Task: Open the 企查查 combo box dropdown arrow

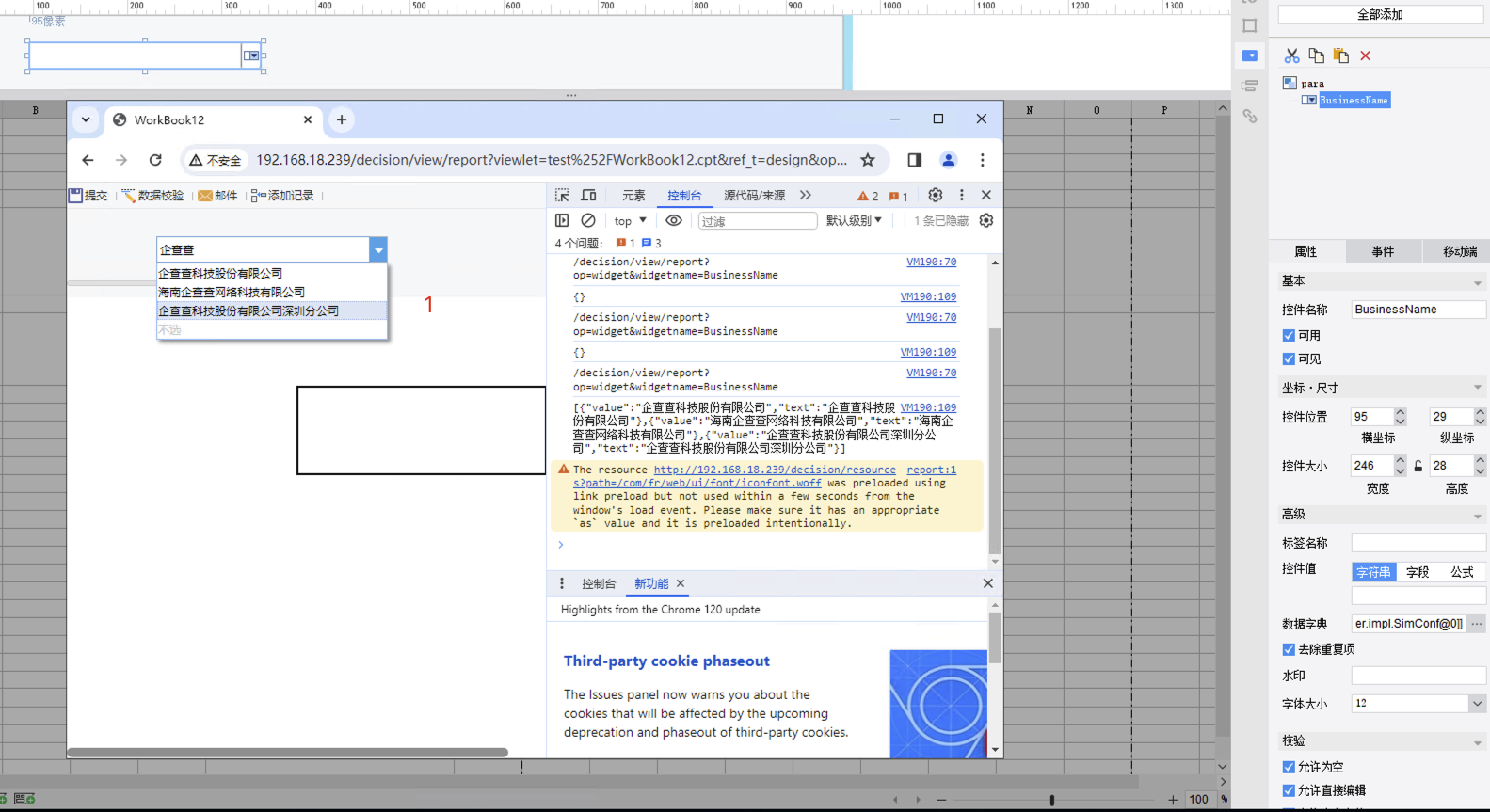Action: point(378,250)
